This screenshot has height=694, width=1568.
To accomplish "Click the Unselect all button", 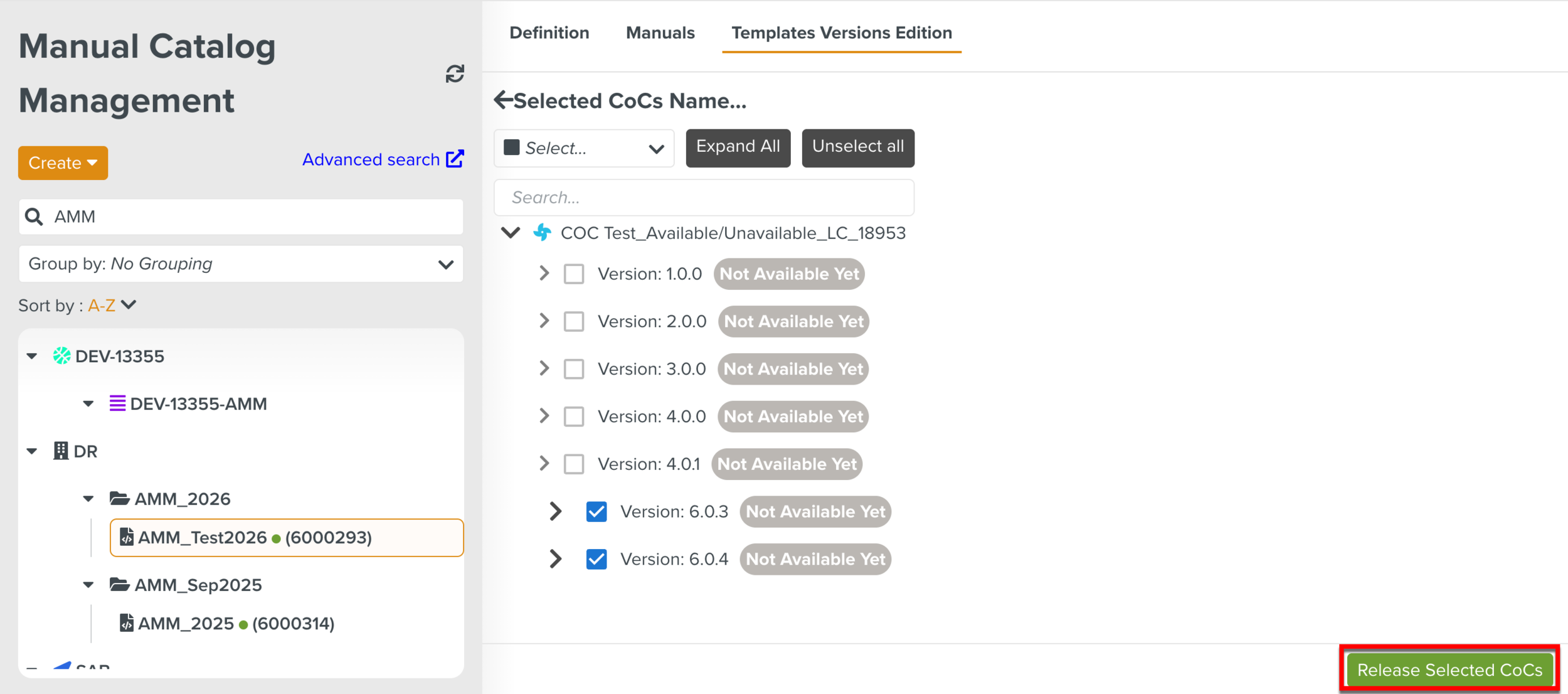I will pos(857,147).
